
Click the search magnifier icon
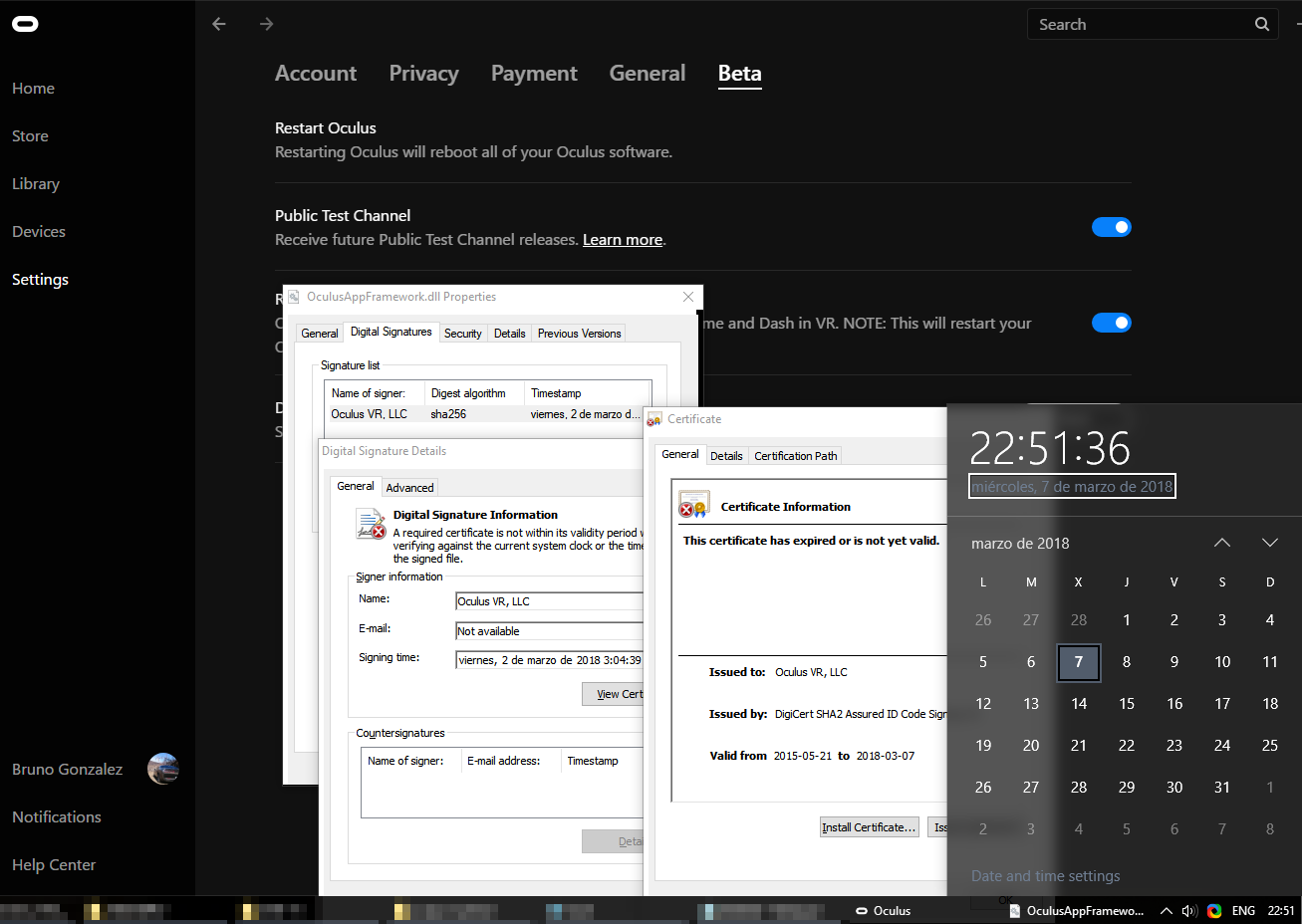coord(1262,24)
